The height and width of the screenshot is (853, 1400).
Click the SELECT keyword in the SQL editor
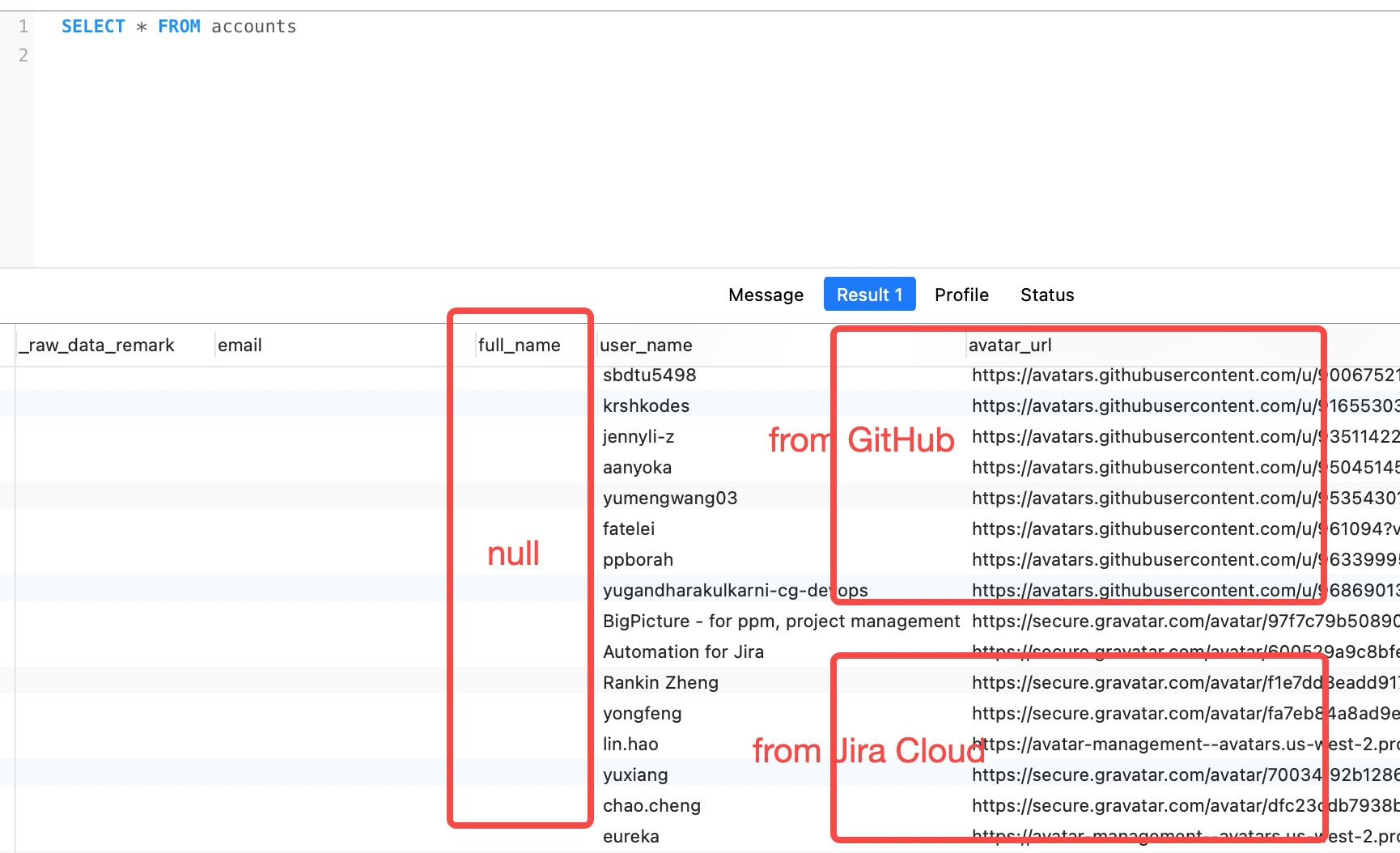click(x=94, y=26)
